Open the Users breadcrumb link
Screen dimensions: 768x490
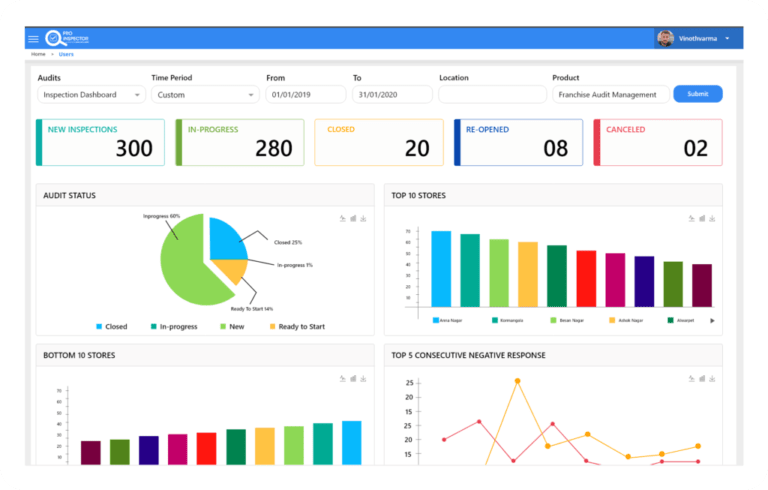tap(66, 54)
